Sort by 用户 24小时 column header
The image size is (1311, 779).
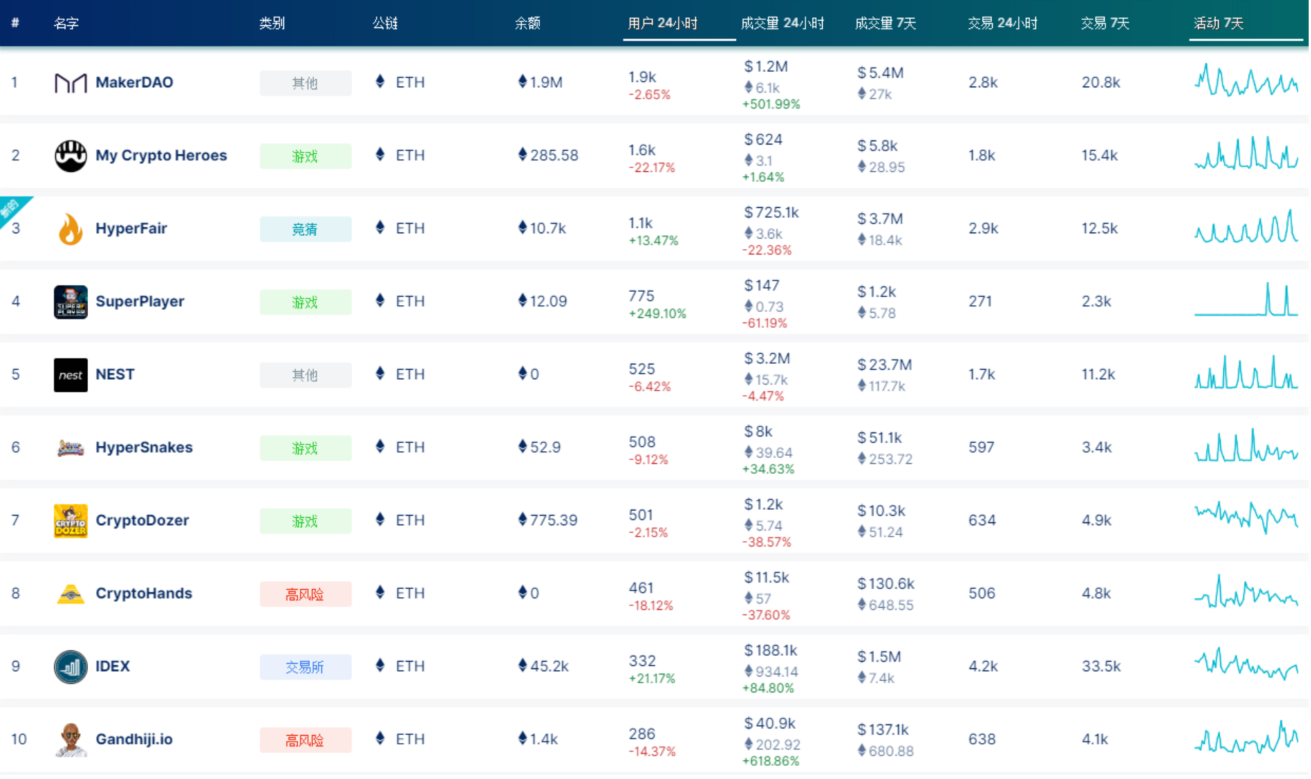(x=663, y=23)
